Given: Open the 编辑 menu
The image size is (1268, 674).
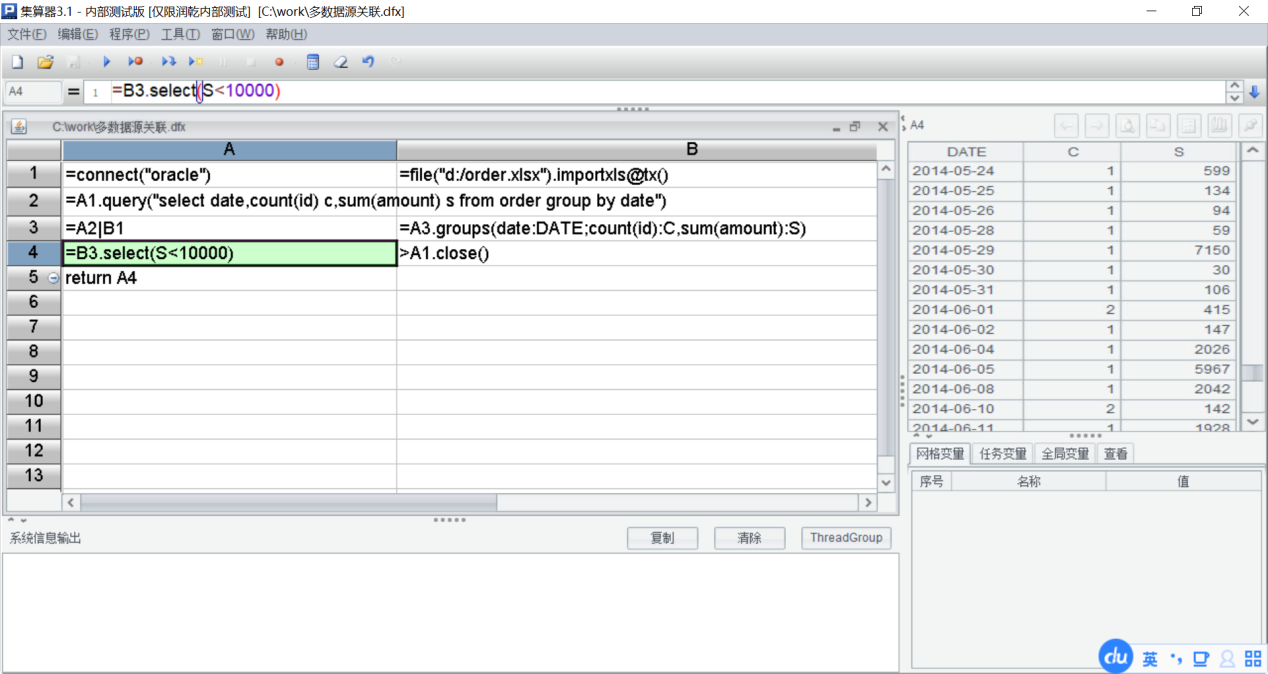Looking at the screenshot, I should [78, 34].
